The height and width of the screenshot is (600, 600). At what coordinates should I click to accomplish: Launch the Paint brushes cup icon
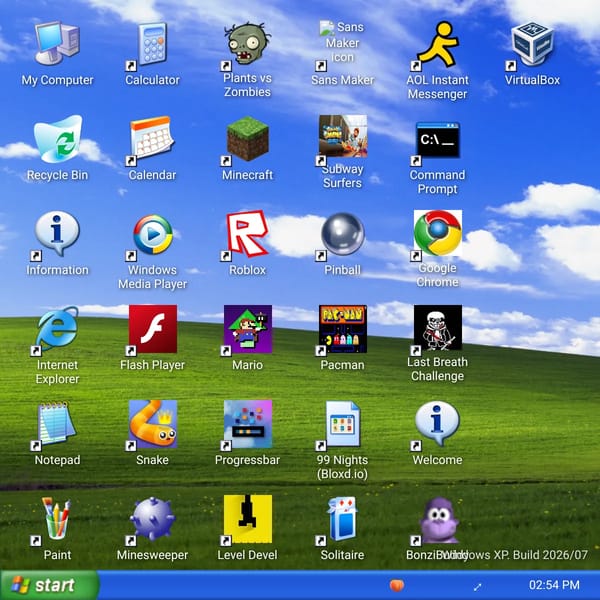[x=57, y=518]
